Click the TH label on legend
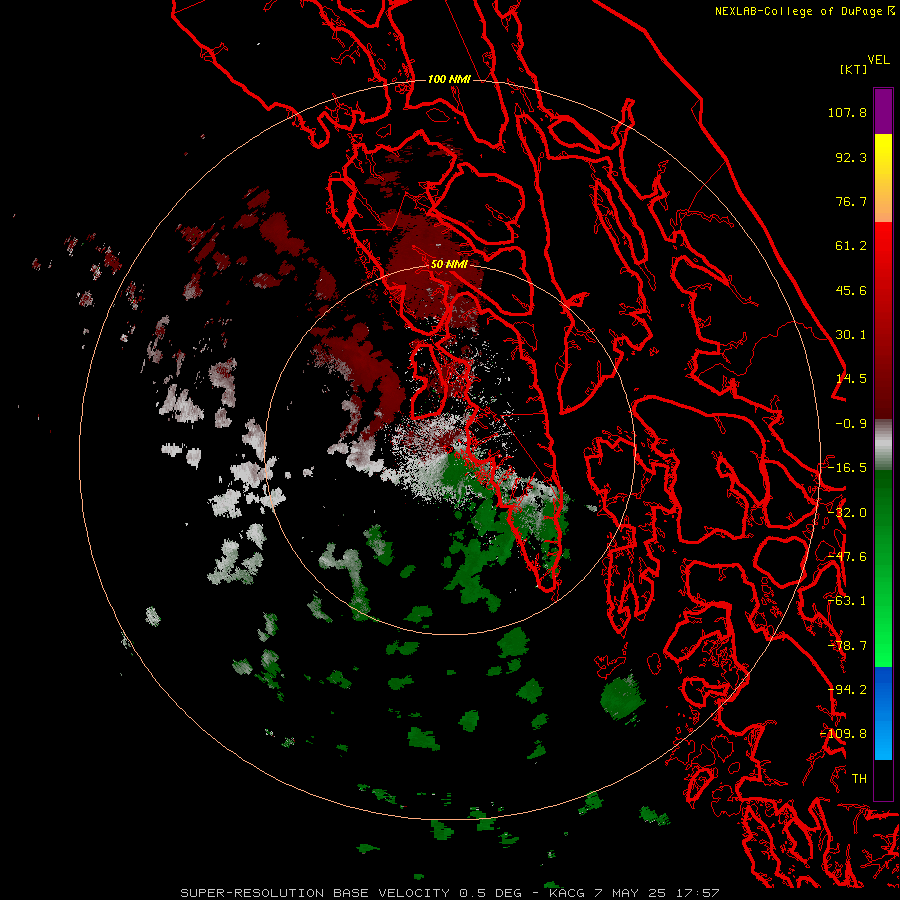900x900 pixels. (x=859, y=779)
